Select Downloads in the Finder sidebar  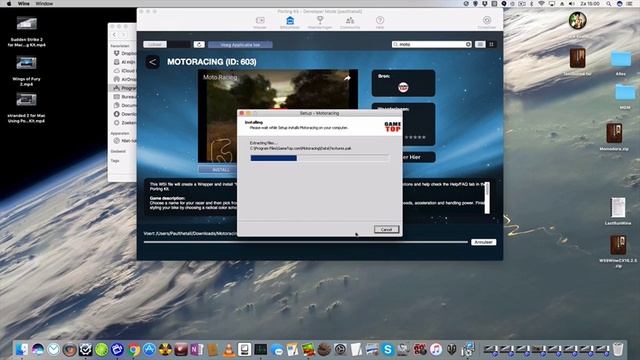[x=124, y=114]
